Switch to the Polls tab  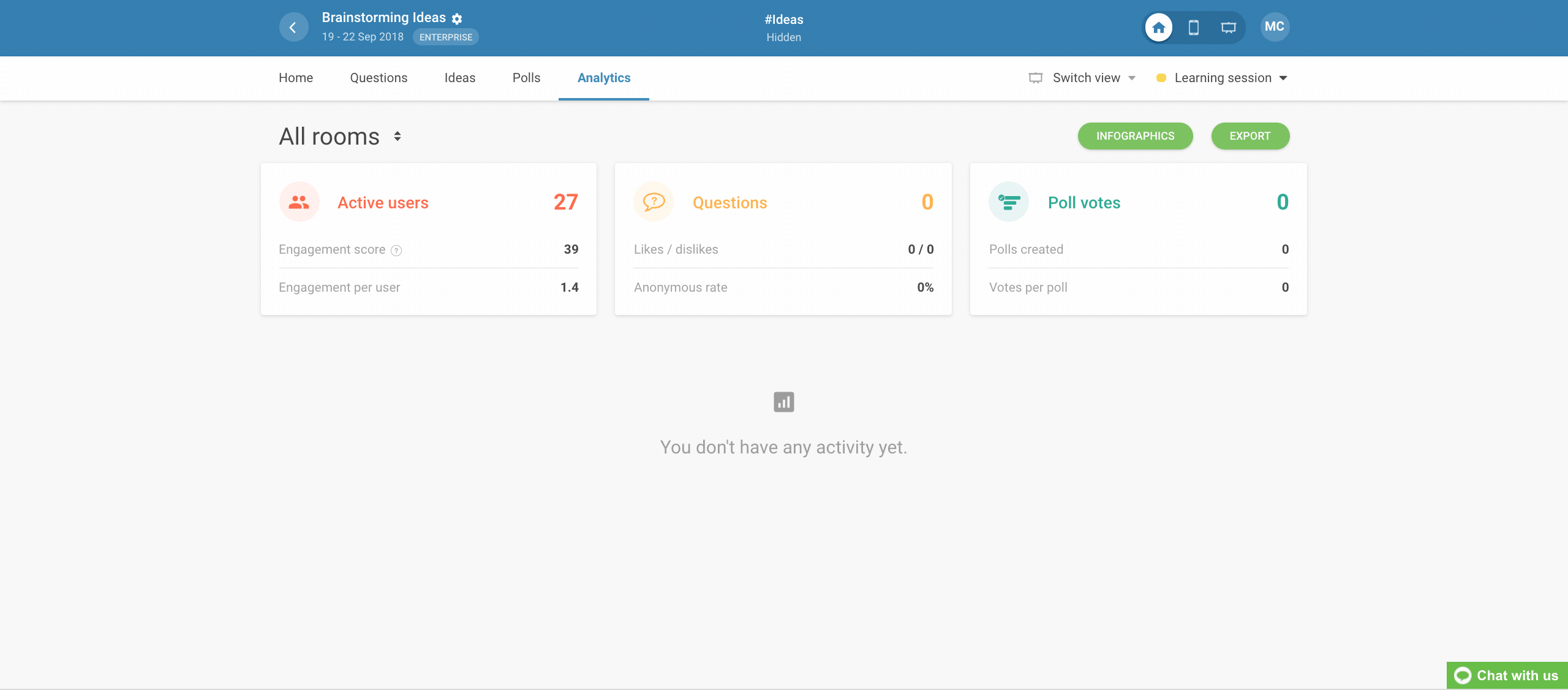click(x=526, y=78)
